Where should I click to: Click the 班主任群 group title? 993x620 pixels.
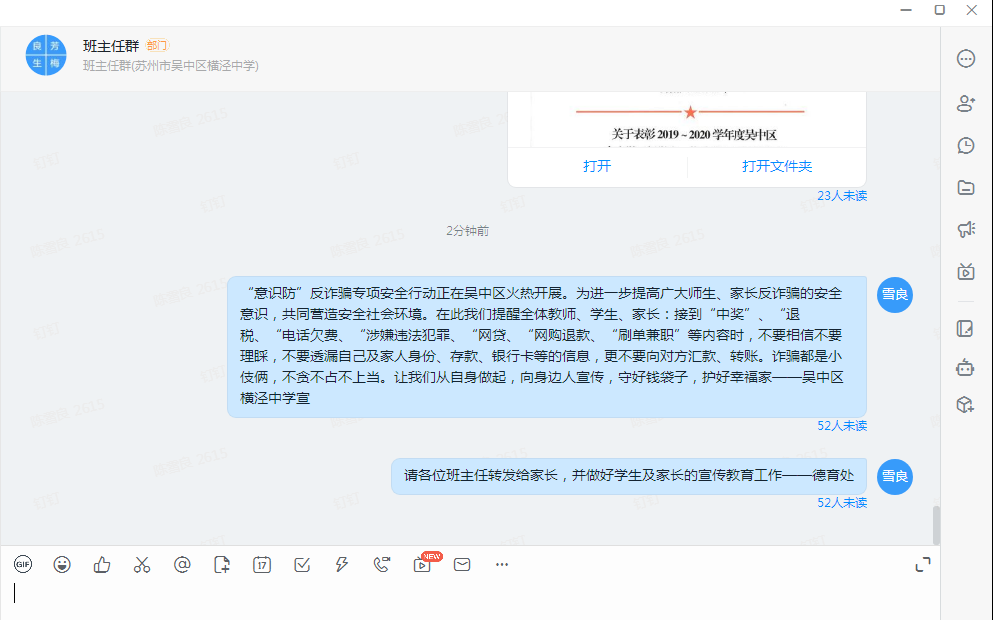[x=111, y=46]
